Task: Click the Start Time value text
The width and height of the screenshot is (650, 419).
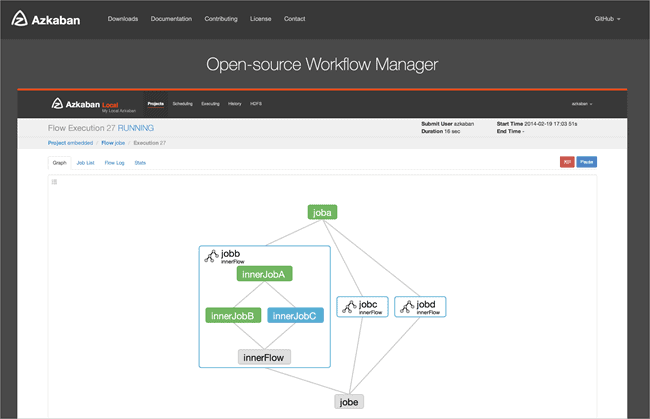Action: (551, 124)
